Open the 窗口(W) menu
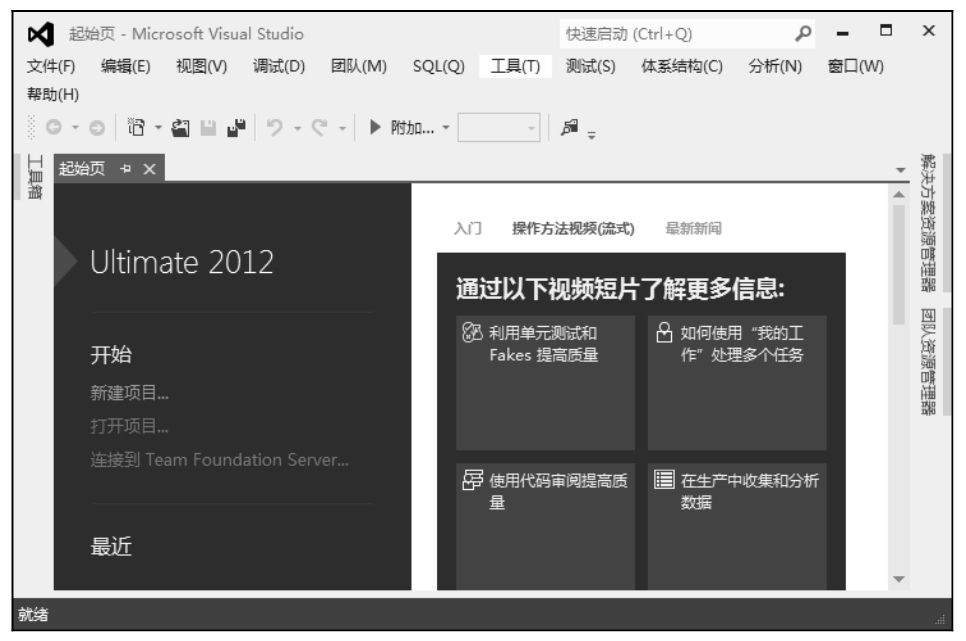The width and height of the screenshot is (966, 641). (x=855, y=66)
